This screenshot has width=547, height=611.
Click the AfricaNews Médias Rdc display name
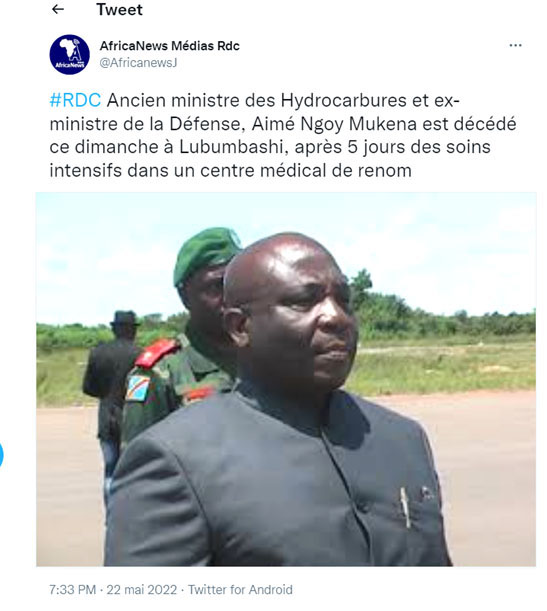tap(169, 46)
